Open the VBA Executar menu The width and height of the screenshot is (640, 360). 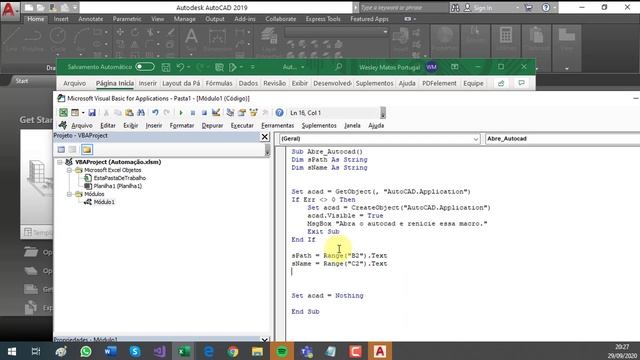point(242,125)
